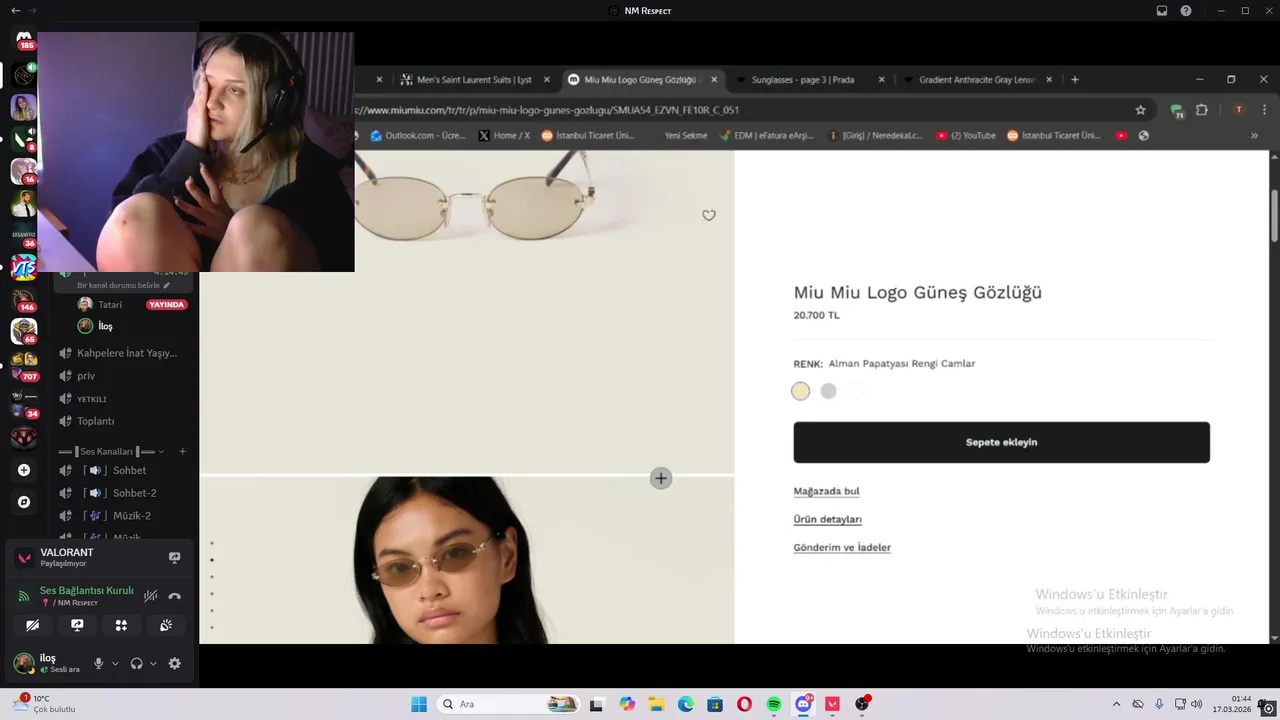Open Chrome extensions puzzle icon

click(x=1202, y=110)
